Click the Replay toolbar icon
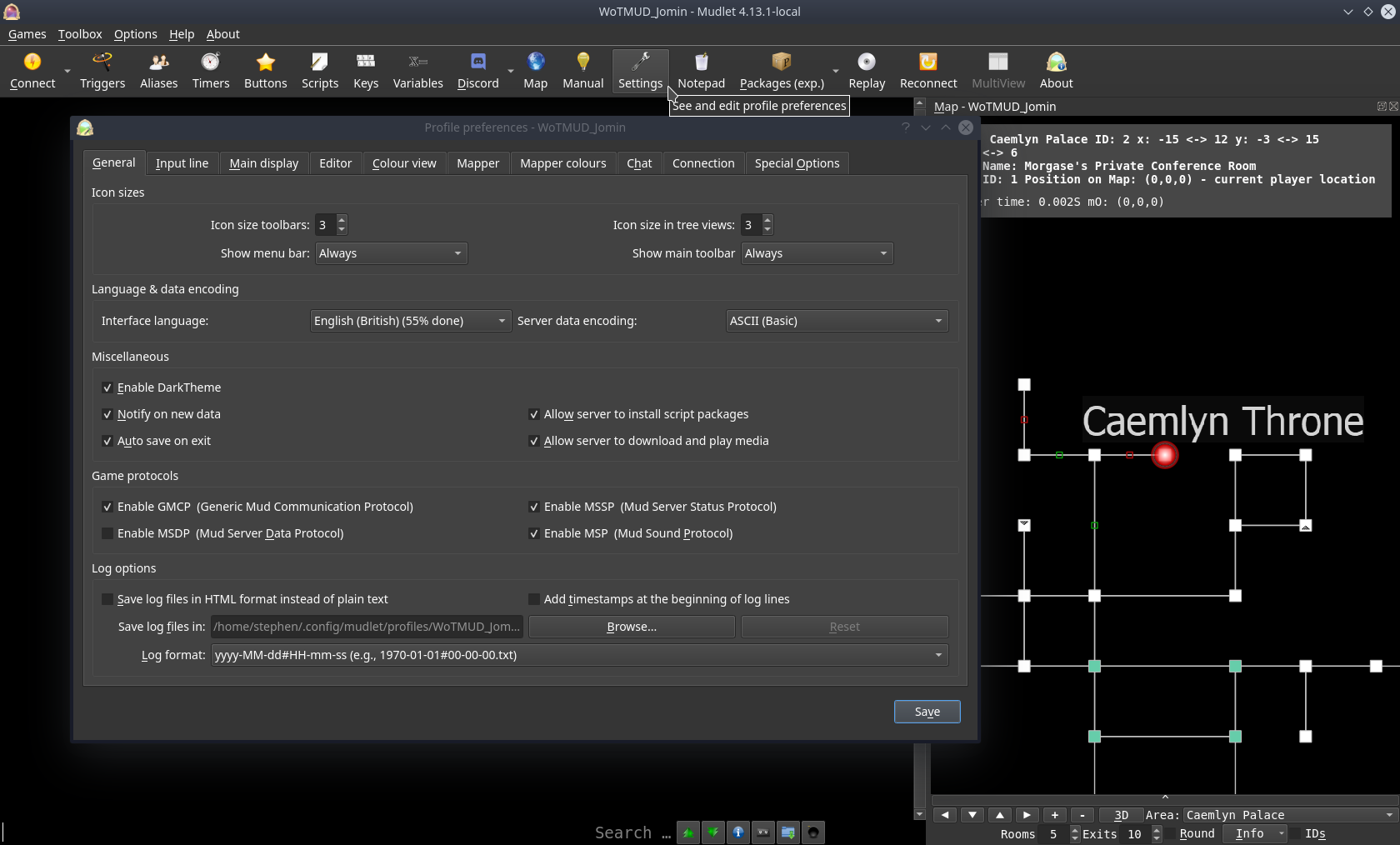Screen dimensions: 1400x845 (867, 71)
